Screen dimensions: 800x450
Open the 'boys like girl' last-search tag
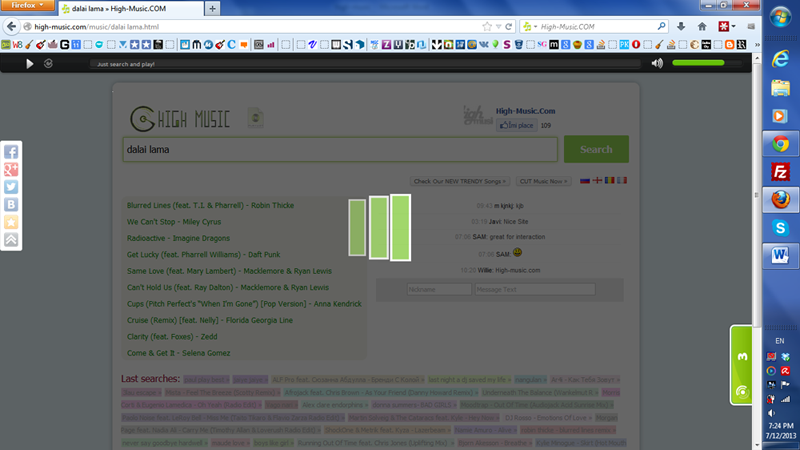(x=273, y=443)
